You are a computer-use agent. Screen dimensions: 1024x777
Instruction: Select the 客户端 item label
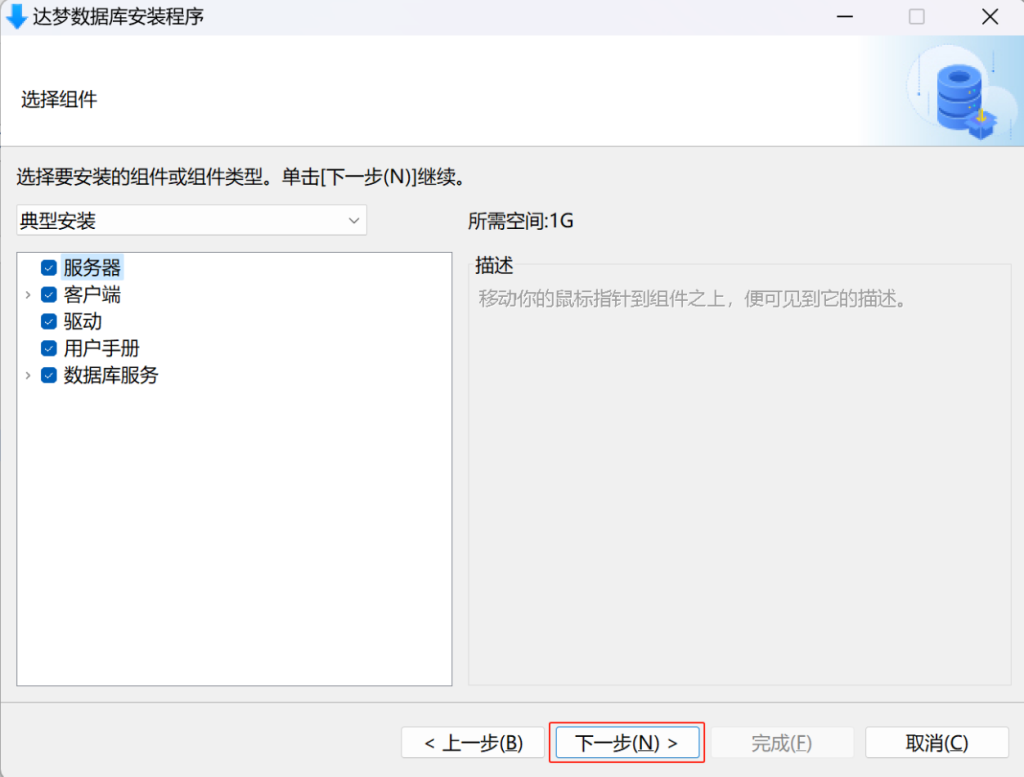tap(92, 295)
